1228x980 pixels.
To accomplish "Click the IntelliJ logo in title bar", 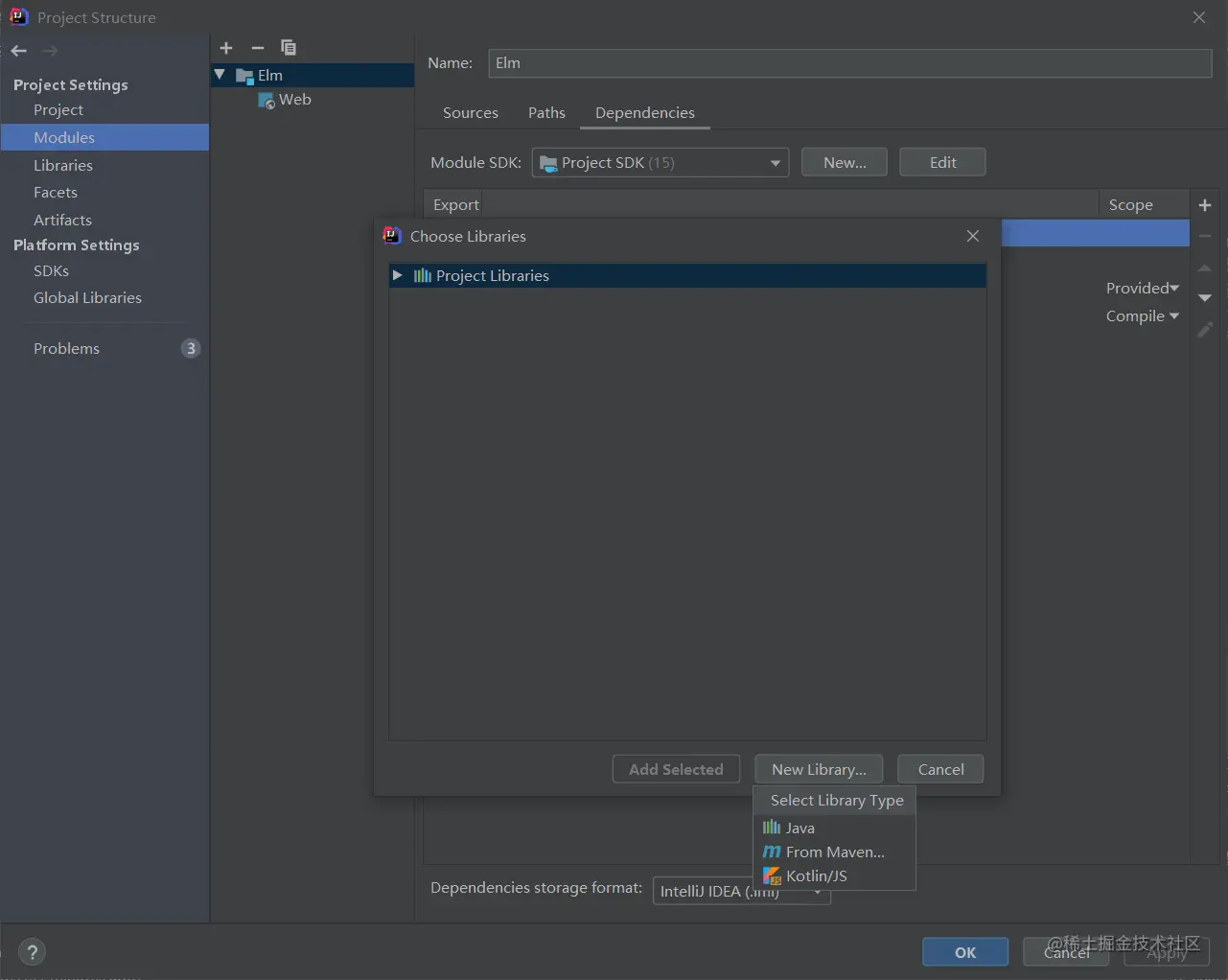I will (18, 16).
